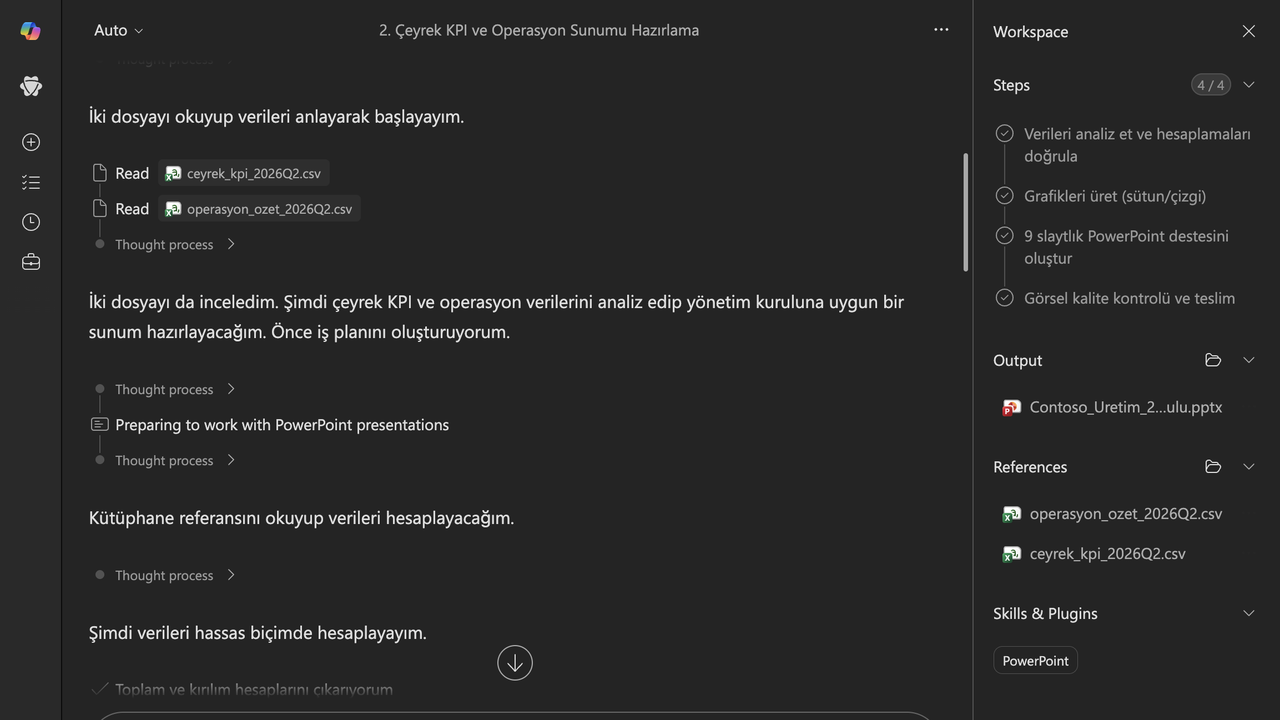The width and height of the screenshot is (1280, 720).
Task: Expand Thought process above Preparing to work step
Action: pos(175,389)
